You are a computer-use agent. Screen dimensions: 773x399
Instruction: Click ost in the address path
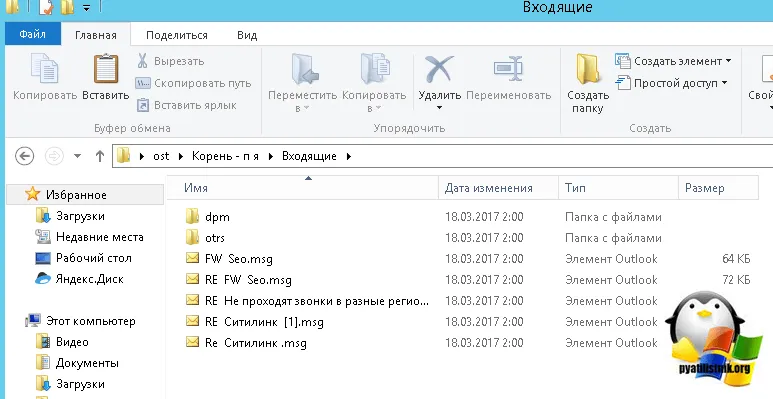point(161,156)
